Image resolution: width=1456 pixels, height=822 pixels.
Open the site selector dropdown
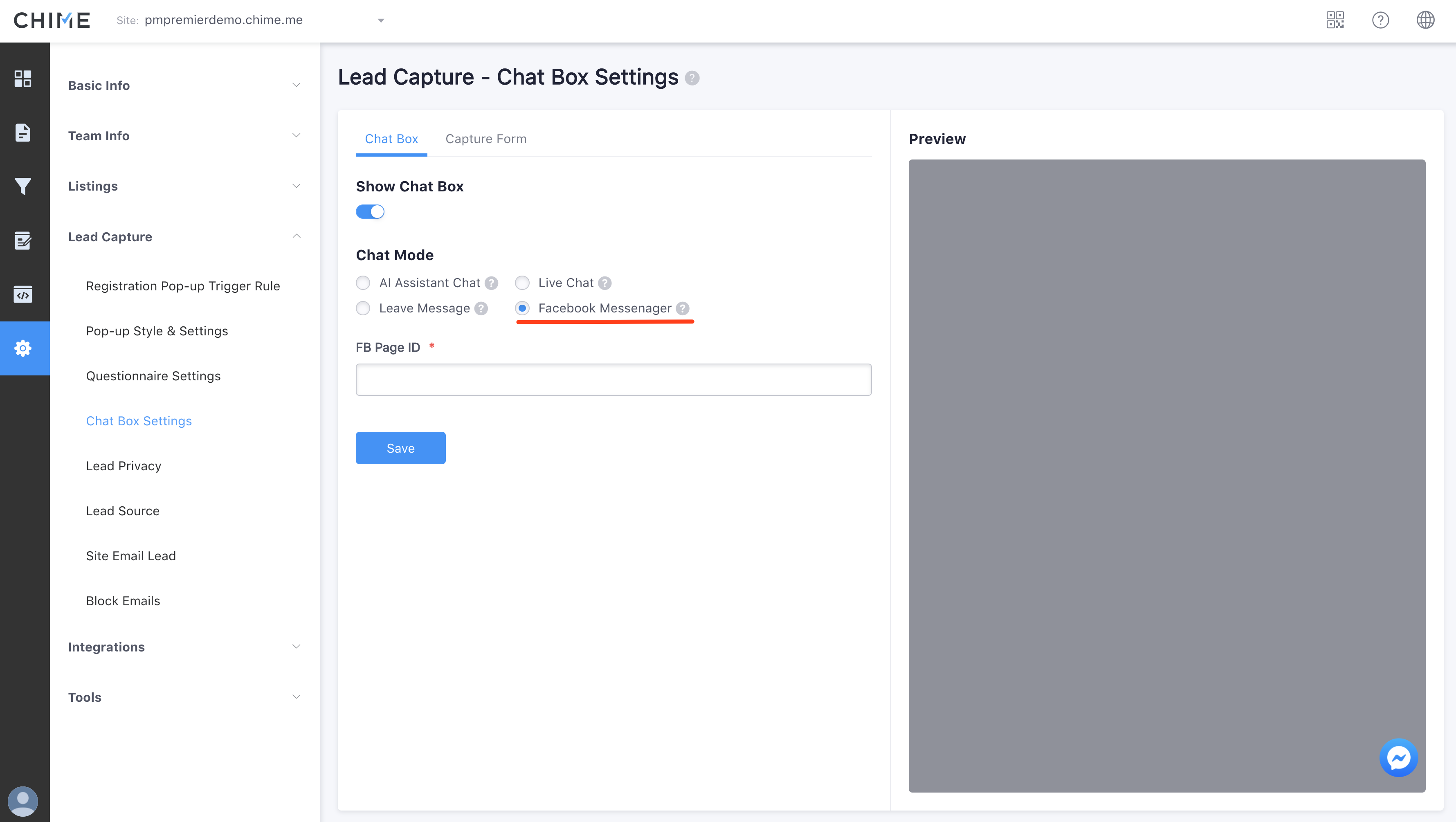381,21
